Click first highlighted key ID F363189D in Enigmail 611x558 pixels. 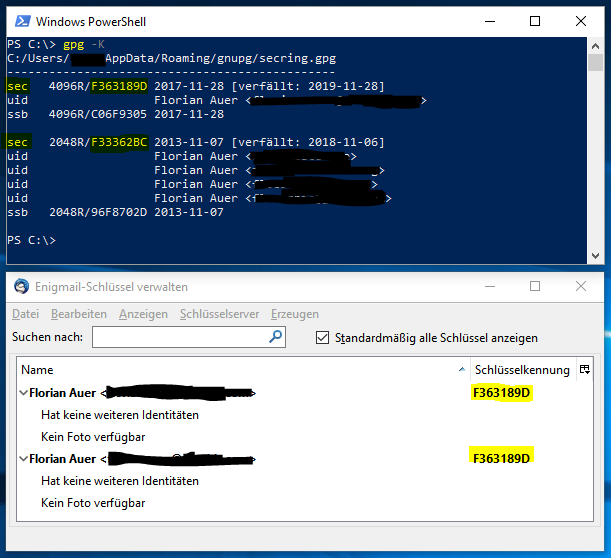pos(502,393)
